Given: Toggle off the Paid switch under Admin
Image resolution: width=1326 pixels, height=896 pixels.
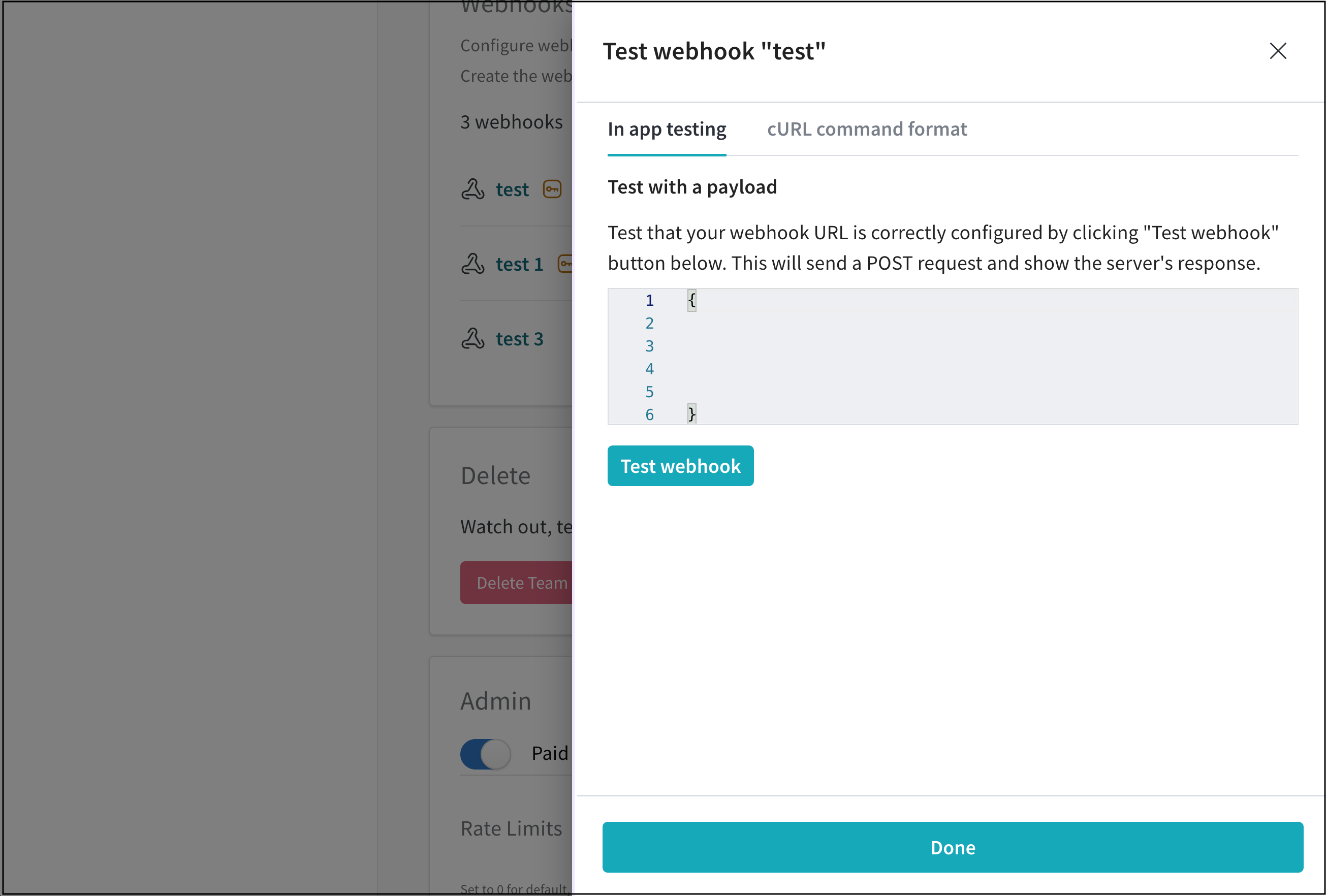Looking at the screenshot, I should 486,754.
